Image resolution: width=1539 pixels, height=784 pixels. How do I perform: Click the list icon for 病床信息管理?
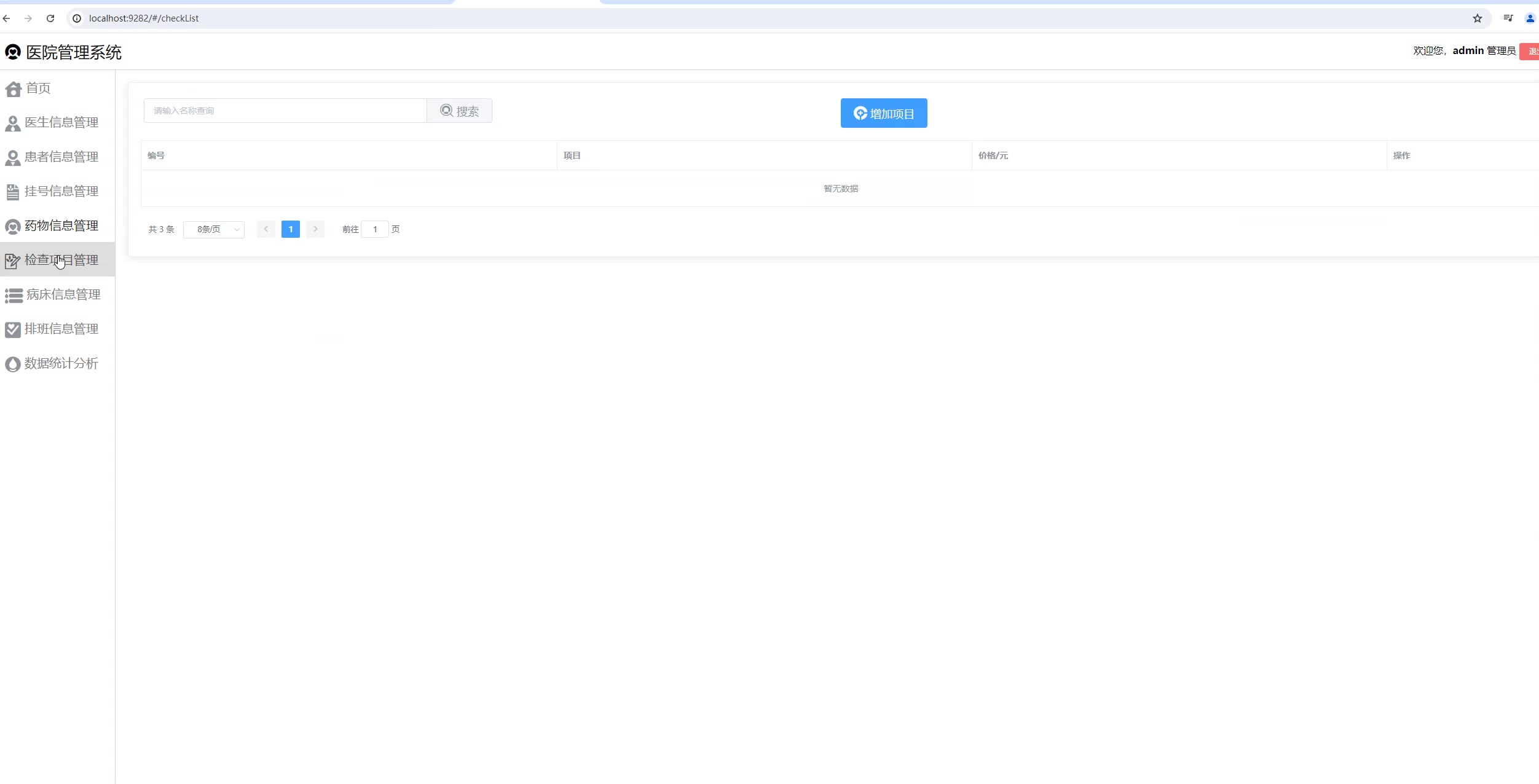(14, 296)
